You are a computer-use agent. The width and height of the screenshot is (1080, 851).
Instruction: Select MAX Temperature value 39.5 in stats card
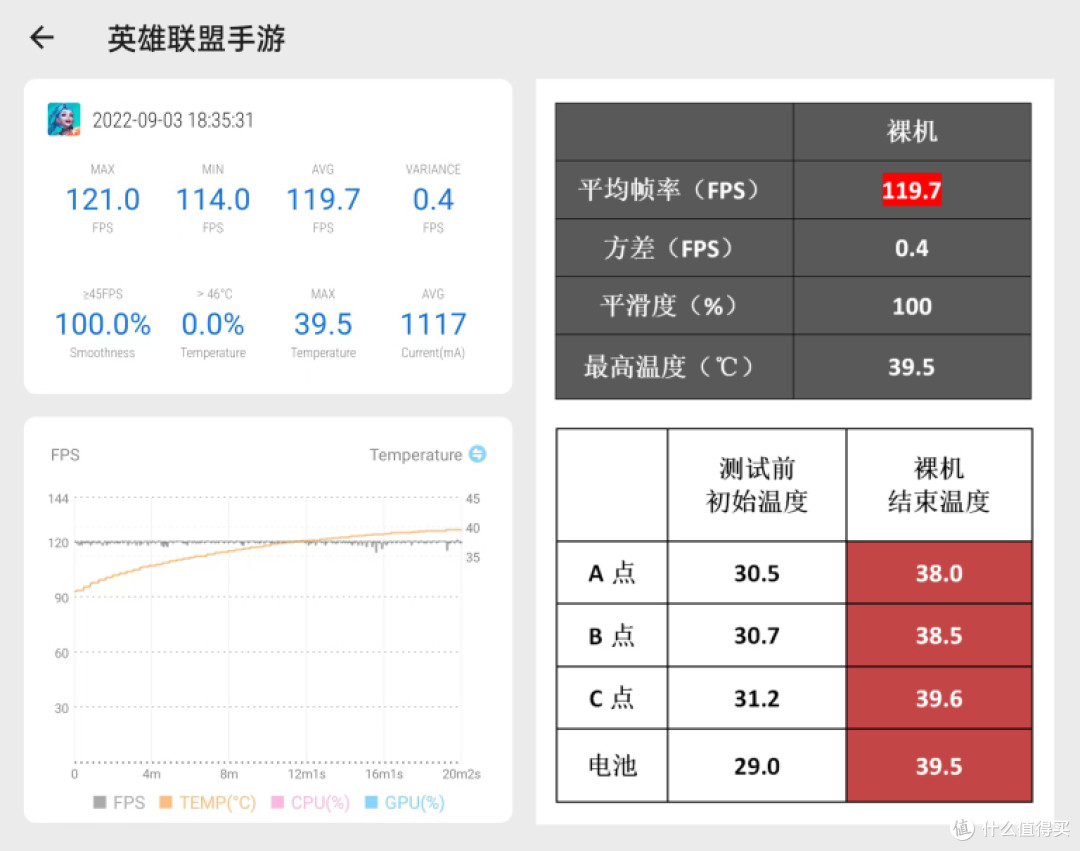[323, 324]
